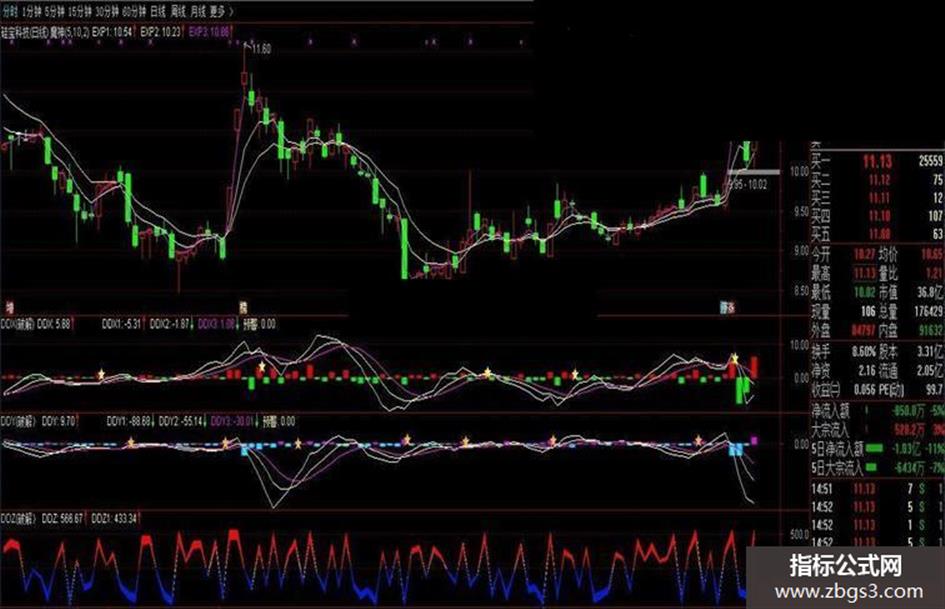Click the 换手 turnover rate 8.60%
This screenshot has width=945, height=609.
coord(864,351)
